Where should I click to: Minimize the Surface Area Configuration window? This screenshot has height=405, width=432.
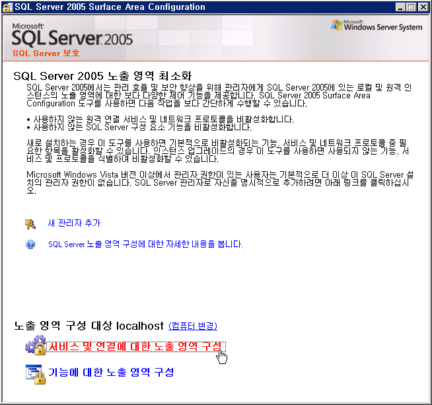click(401, 7)
